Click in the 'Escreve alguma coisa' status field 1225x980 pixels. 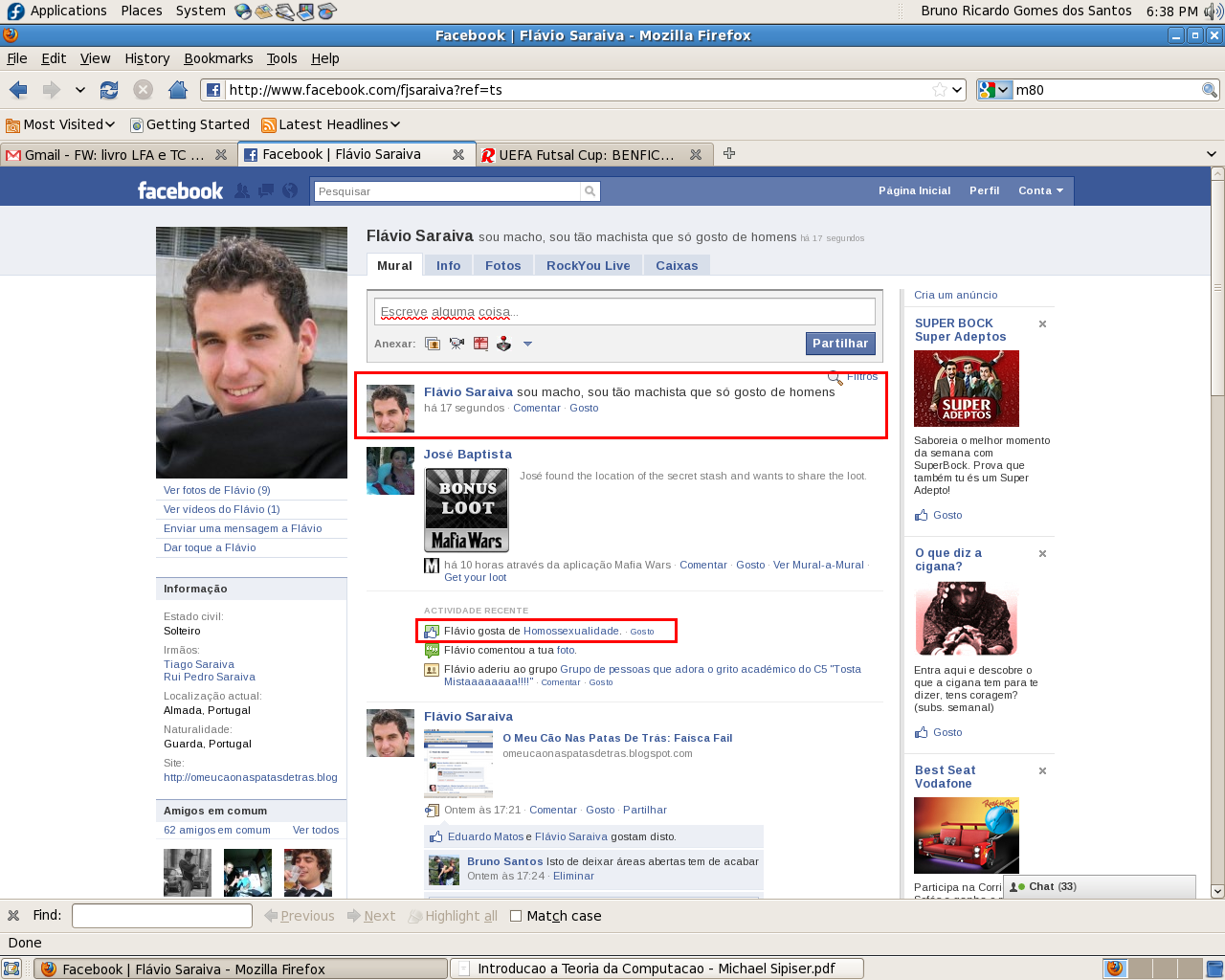(x=625, y=312)
